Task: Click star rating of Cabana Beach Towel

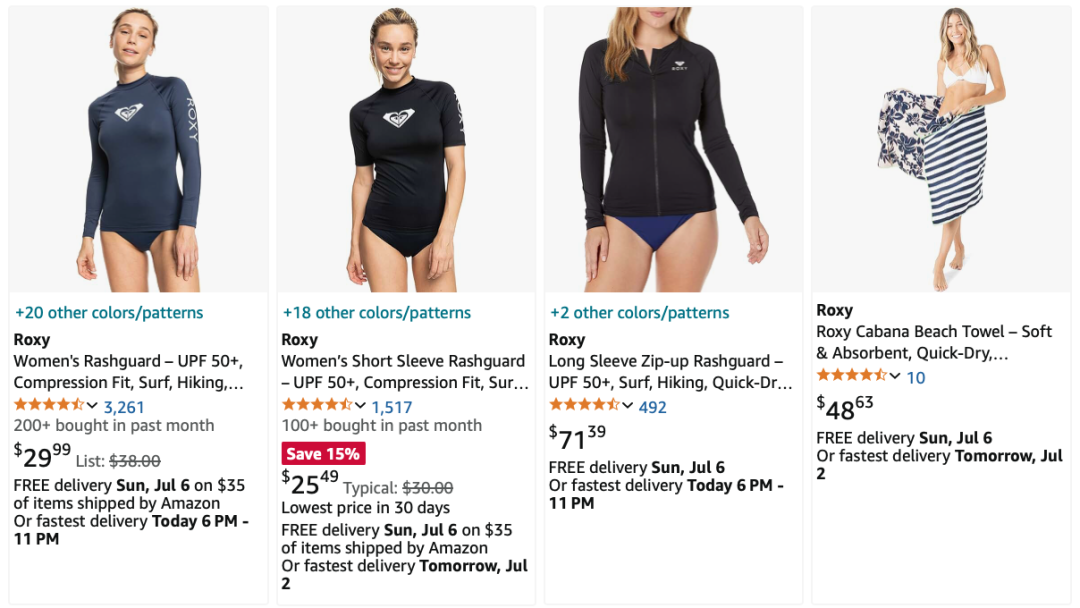Action: [x=851, y=375]
